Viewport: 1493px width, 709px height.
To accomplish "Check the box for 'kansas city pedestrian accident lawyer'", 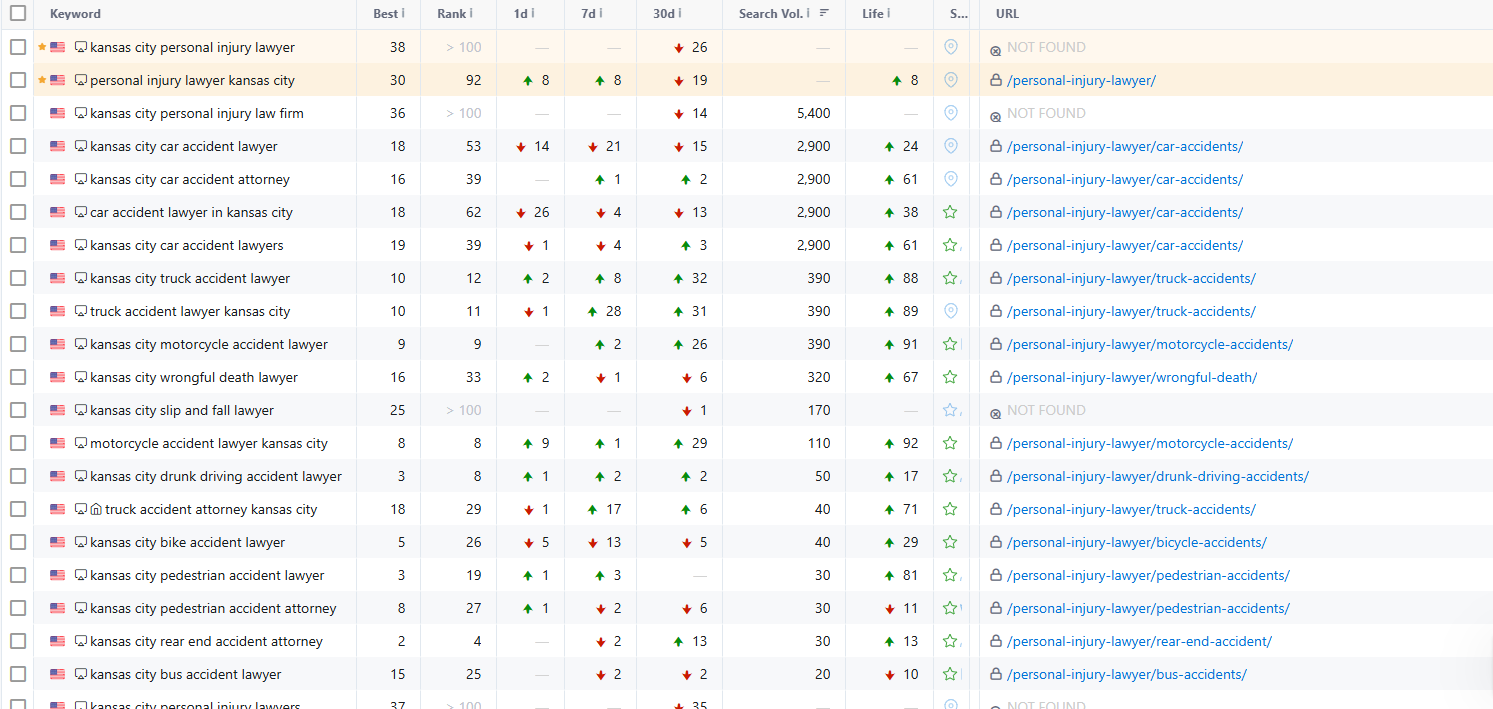I will 18,575.
